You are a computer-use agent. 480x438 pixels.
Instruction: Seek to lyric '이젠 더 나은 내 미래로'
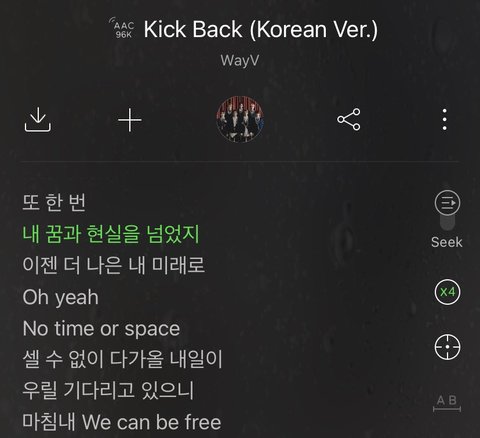point(113,265)
